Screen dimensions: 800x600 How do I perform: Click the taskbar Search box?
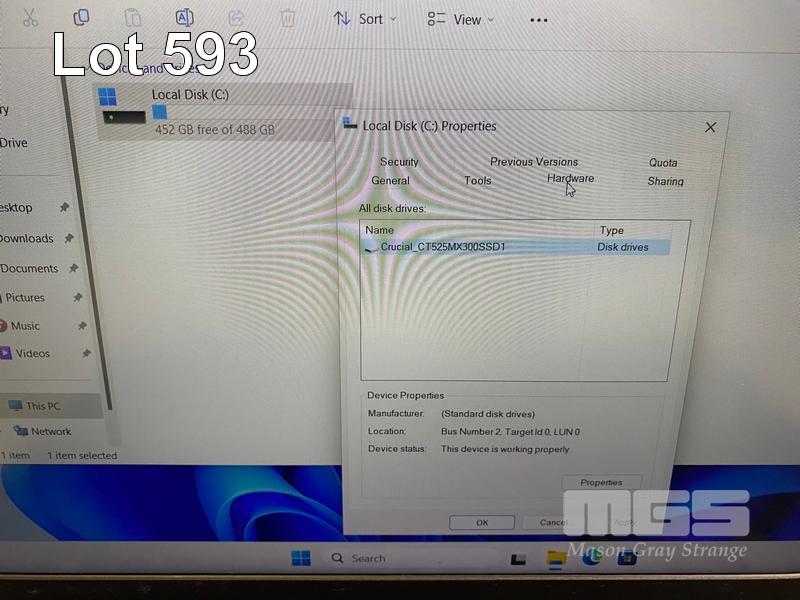tap(400, 558)
